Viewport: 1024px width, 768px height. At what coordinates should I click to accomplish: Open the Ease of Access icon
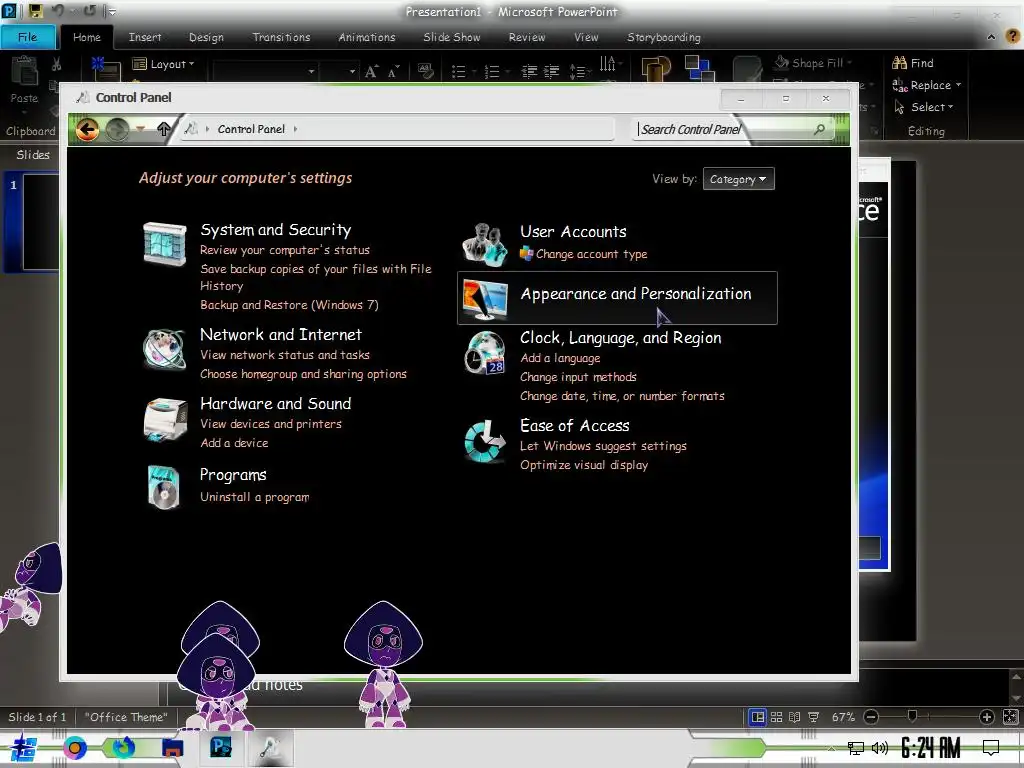click(x=485, y=440)
